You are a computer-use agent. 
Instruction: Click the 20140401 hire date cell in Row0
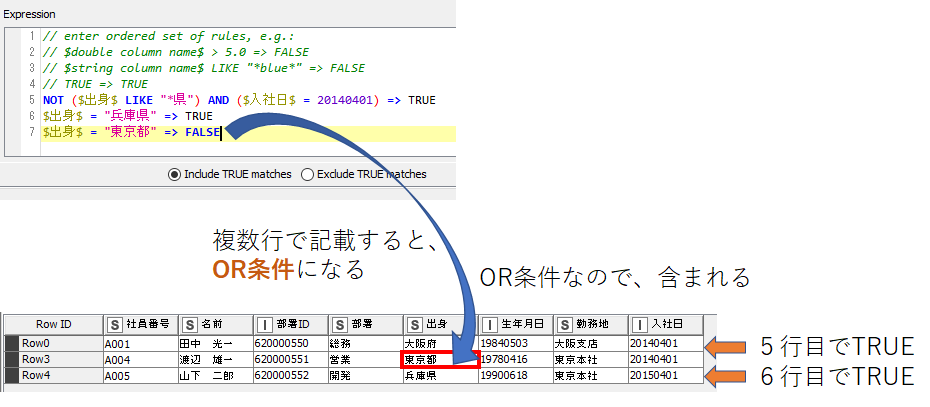coord(666,343)
